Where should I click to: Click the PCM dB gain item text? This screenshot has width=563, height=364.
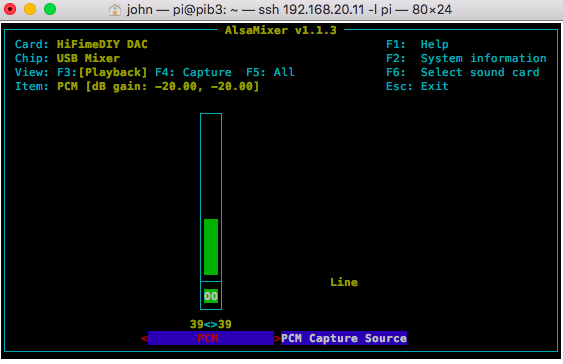click(x=158, y=87)
